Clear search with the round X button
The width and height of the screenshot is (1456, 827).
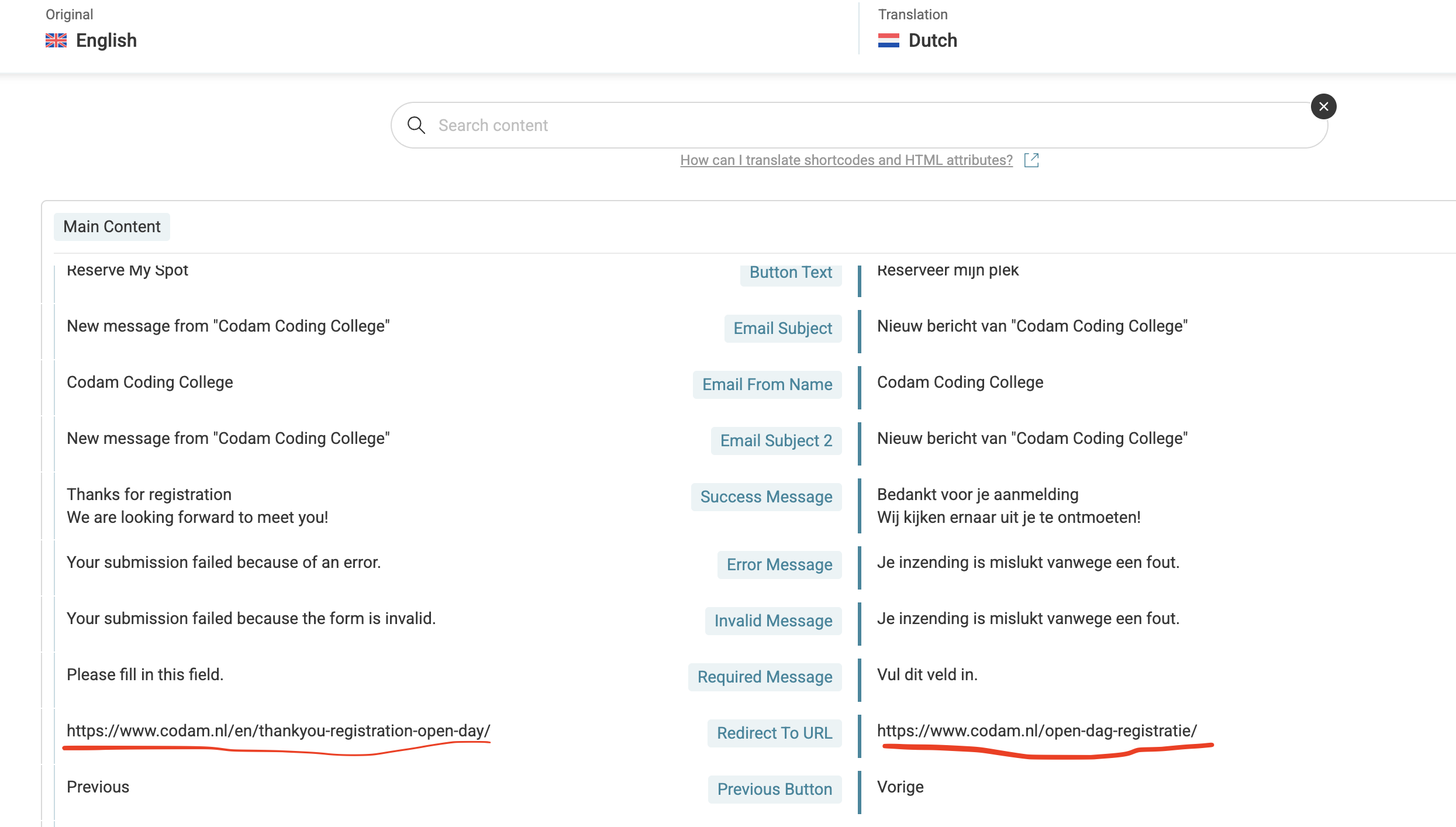tap(1323, 106)
